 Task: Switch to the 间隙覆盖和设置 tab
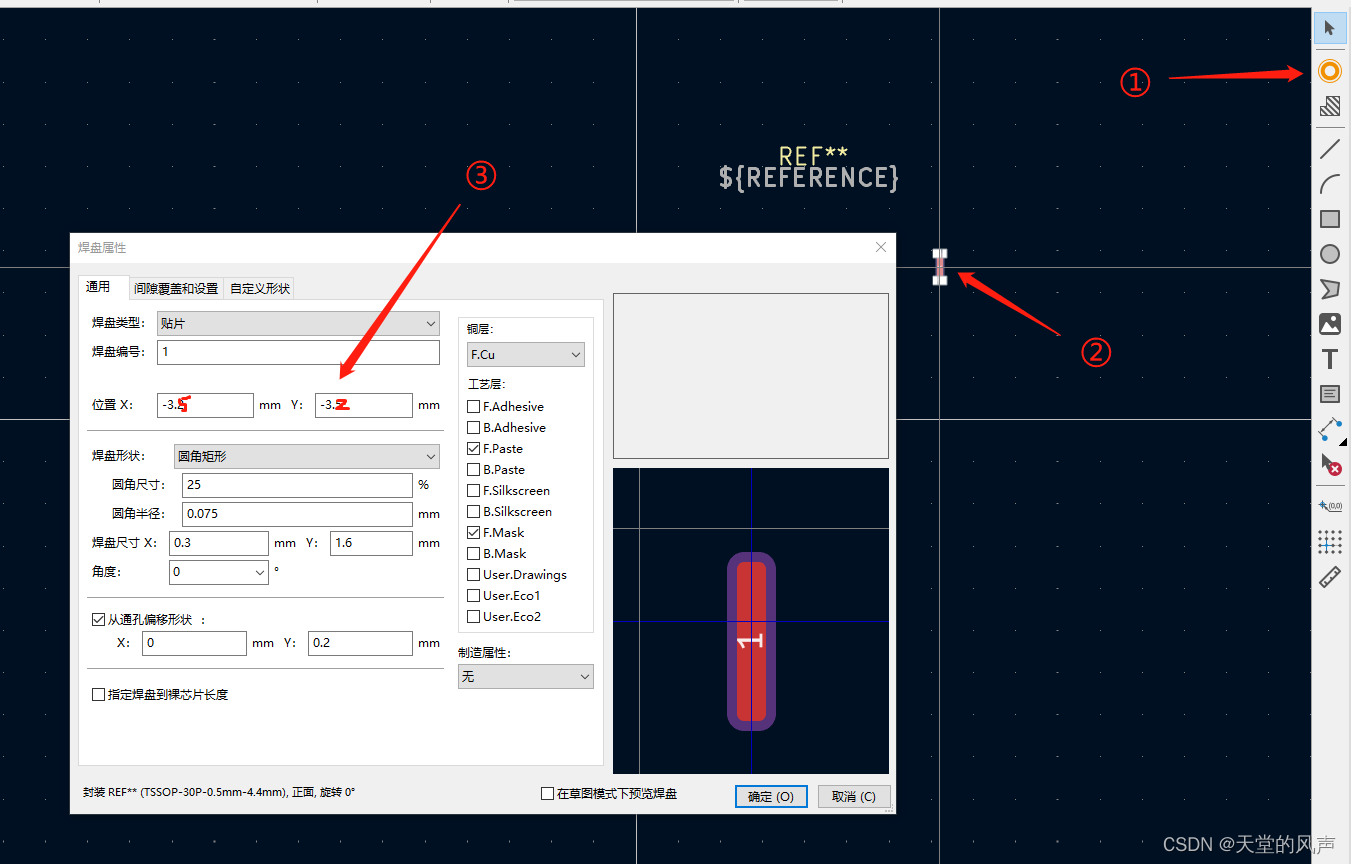tap(176, 288)
